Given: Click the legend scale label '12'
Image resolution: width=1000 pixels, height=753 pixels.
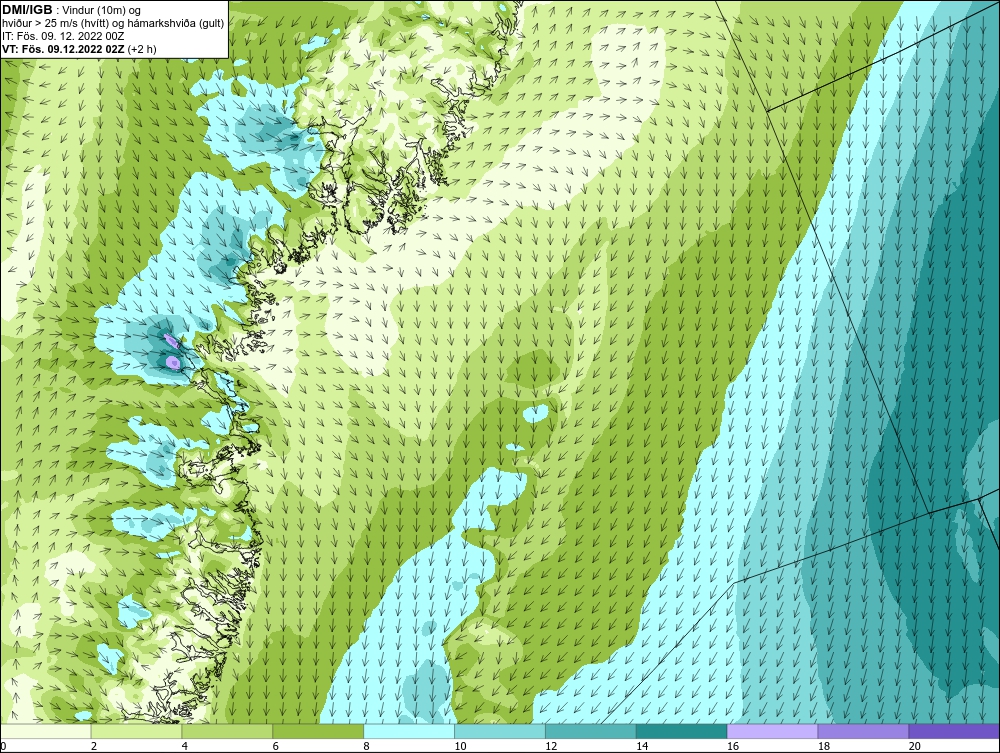Looking at the screenshot, I should pos(551,746).
